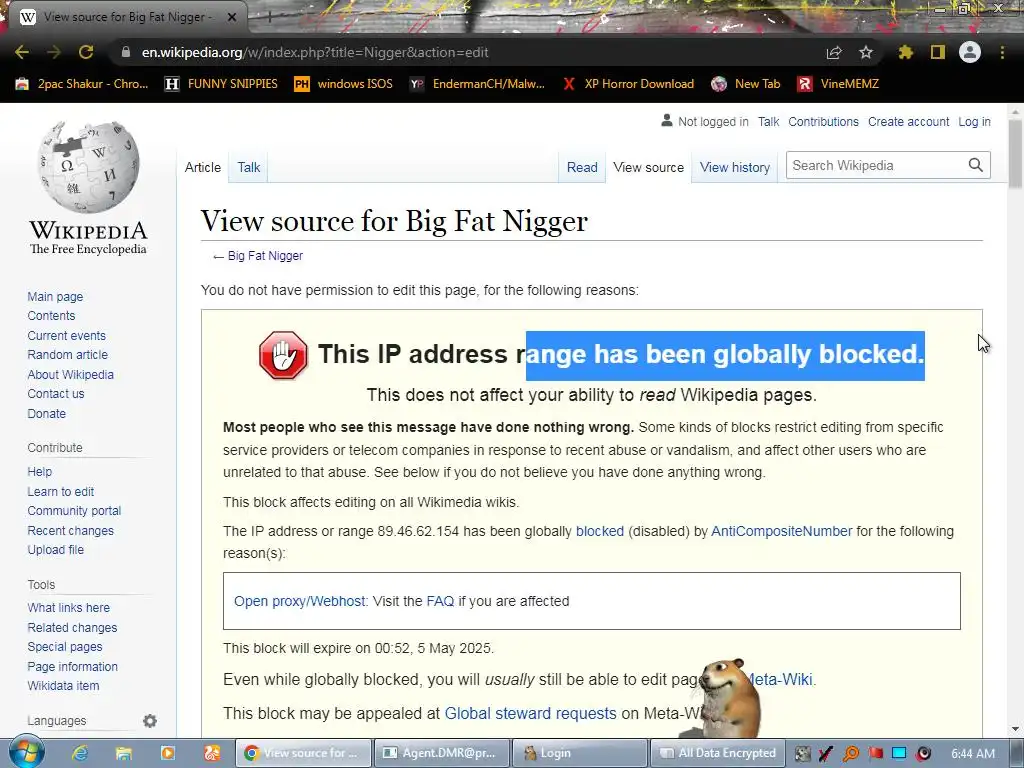The width and height of the screenshot is (1024, 768).
Task: Select the View source tab
Action: [648, 167]
